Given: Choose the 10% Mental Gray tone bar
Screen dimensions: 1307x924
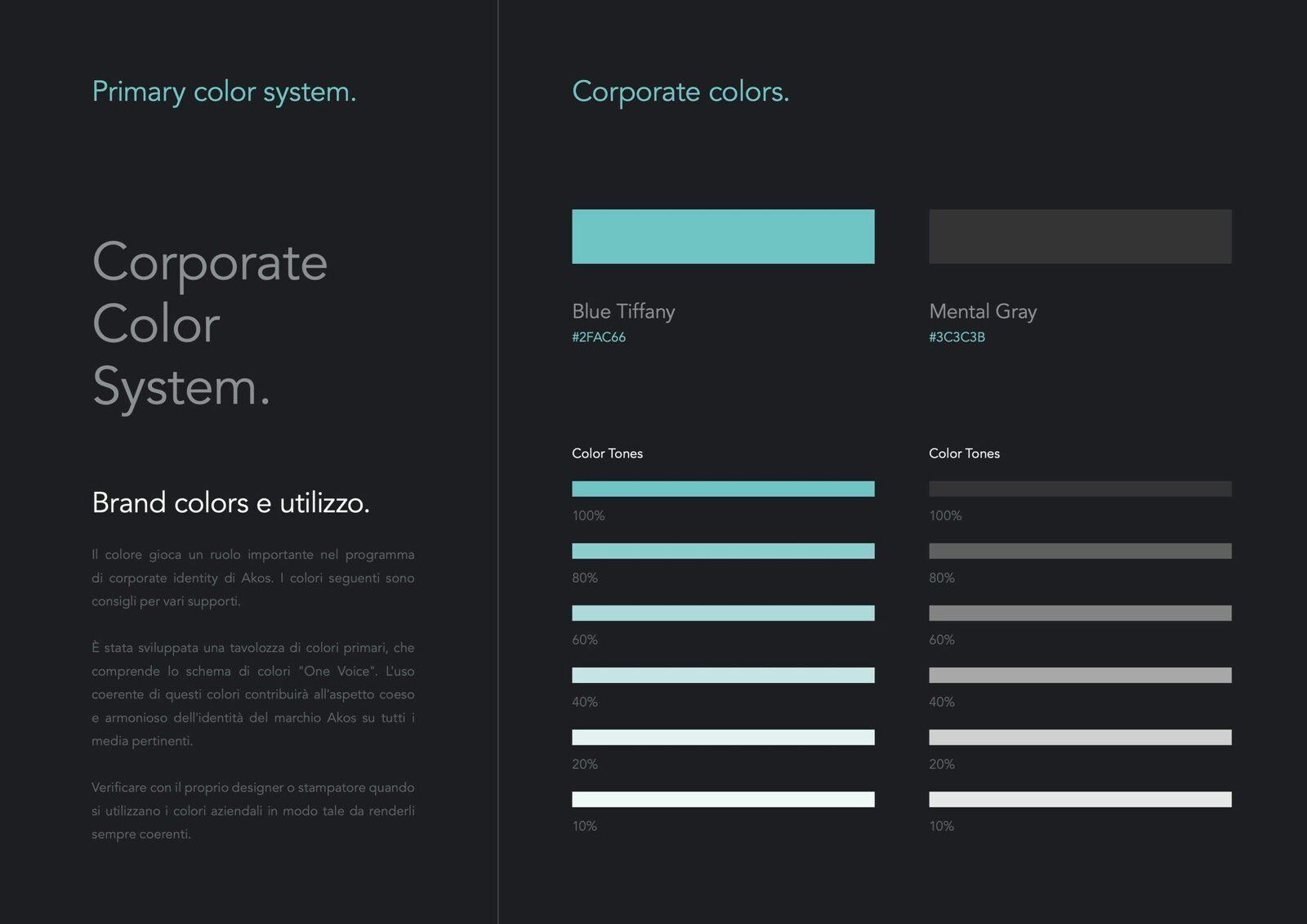Looking at the screenshot, I should 1080,799.
